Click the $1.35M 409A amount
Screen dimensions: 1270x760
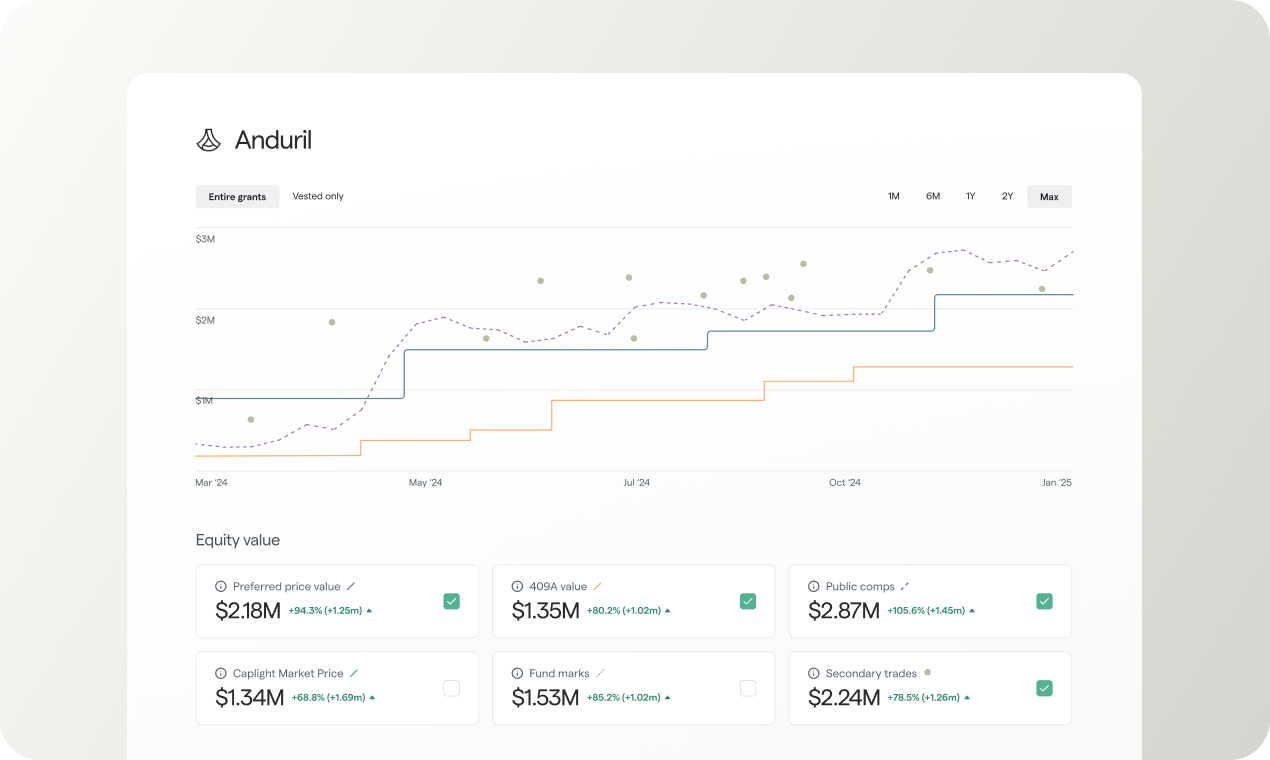(x=545, y=611)
